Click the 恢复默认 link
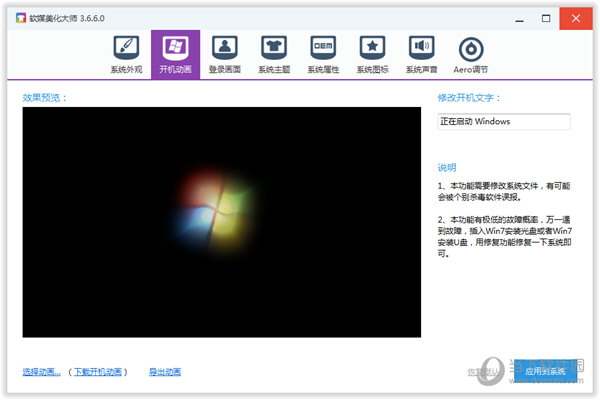Viewport: 600px width, 400px height. (x=484, y=372)
